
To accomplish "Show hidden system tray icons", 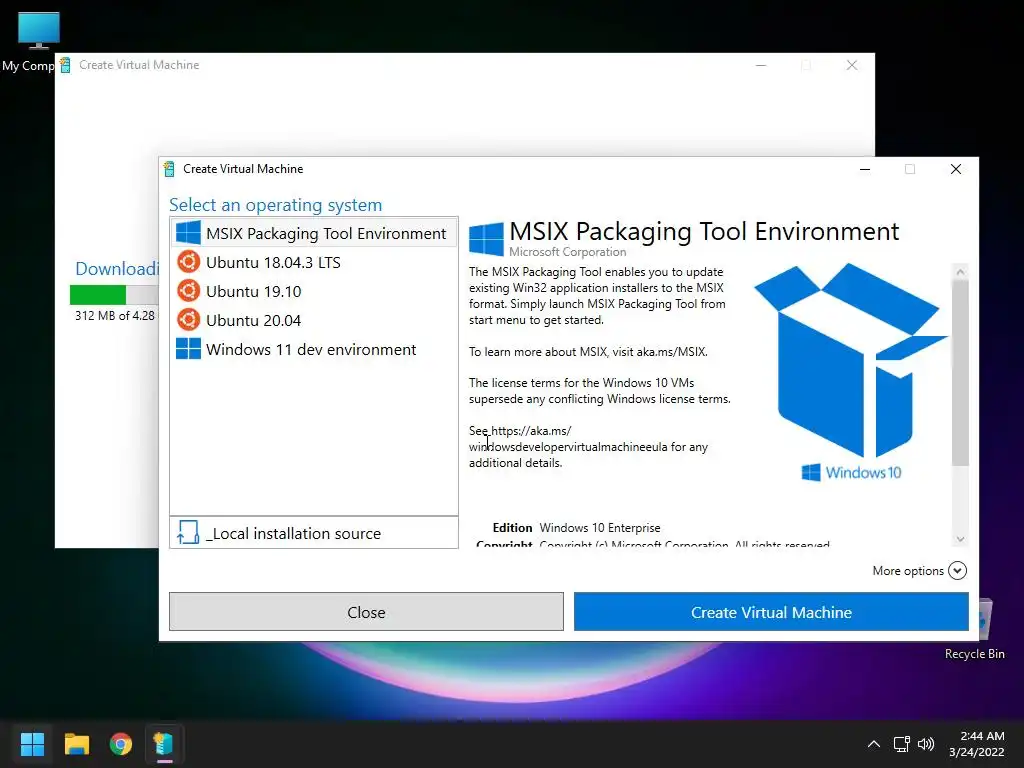I will (874, 744).
